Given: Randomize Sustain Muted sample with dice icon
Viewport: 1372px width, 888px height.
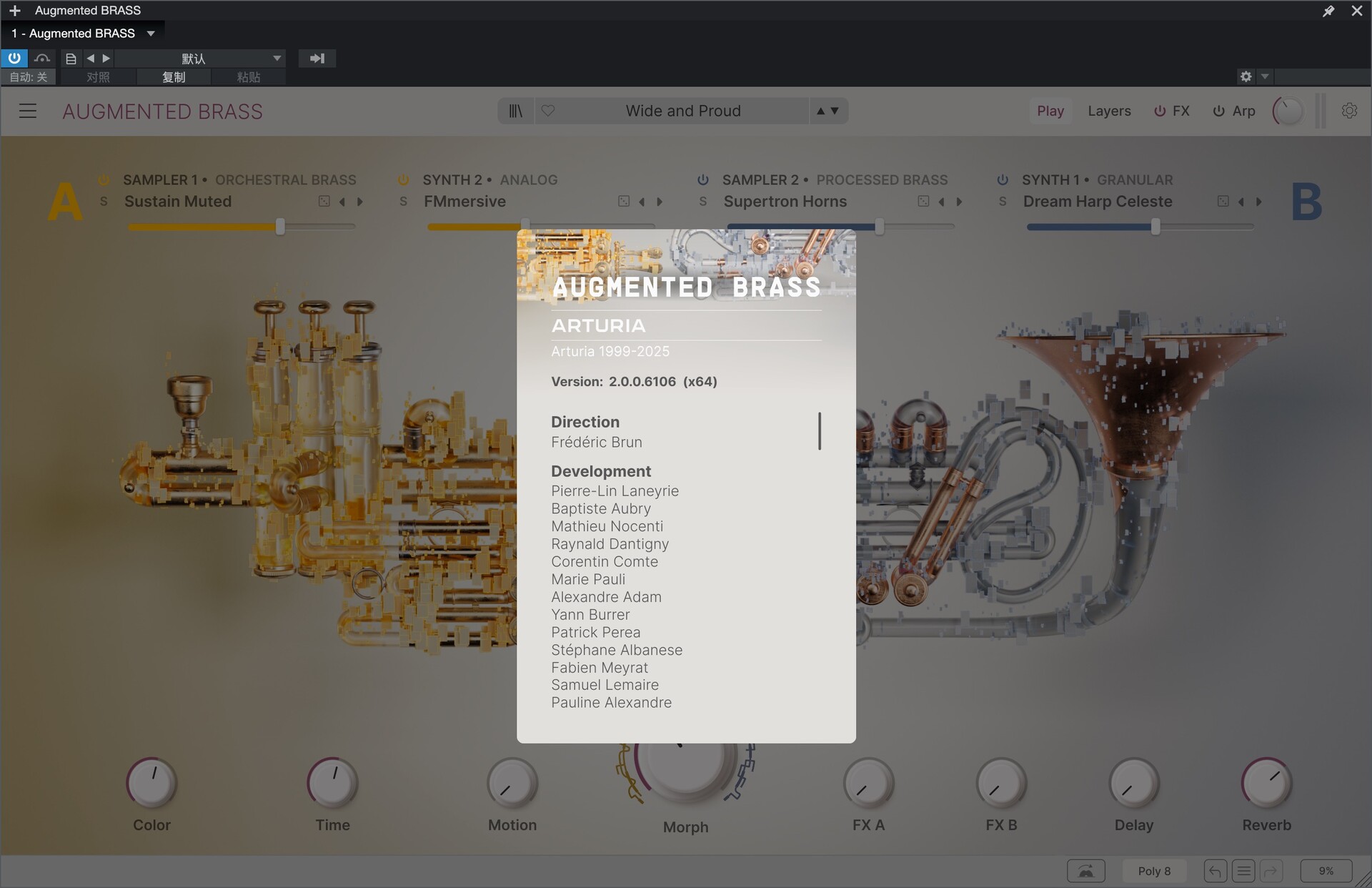Looking at the screenshot, I should pos(324,202).
